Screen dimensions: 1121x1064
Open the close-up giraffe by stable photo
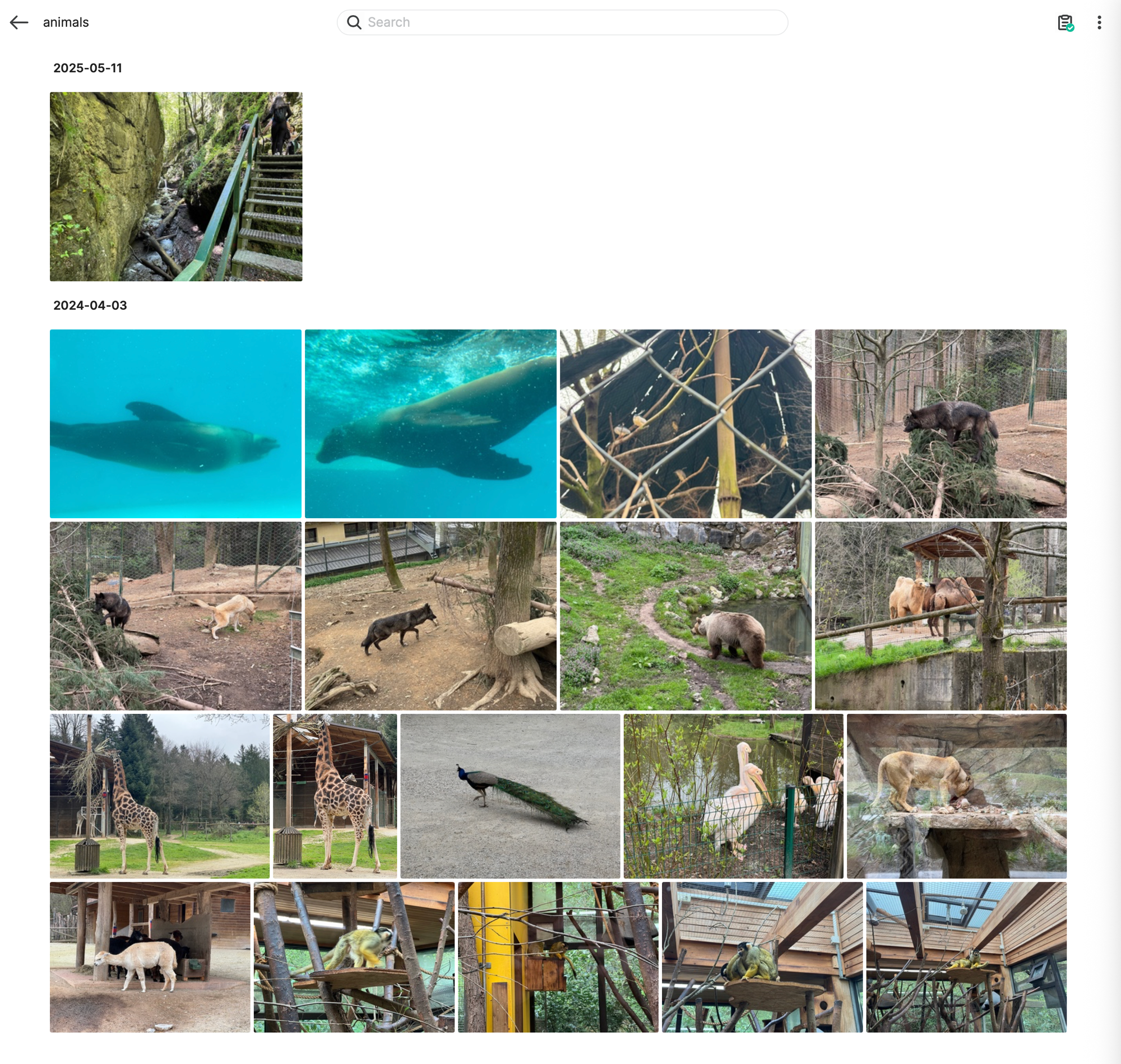(335, 796)
